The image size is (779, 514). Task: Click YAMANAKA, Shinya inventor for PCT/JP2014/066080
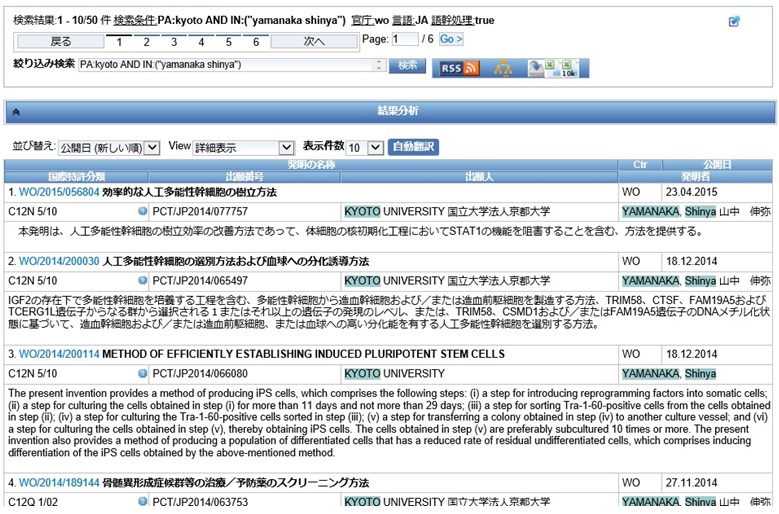click(669, 373)
